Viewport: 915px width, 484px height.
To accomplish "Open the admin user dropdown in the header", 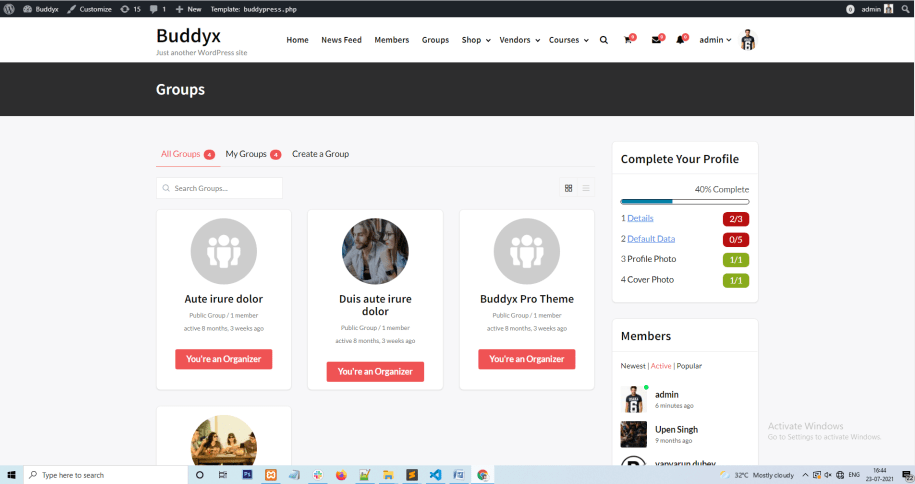I will coord(715,40).
